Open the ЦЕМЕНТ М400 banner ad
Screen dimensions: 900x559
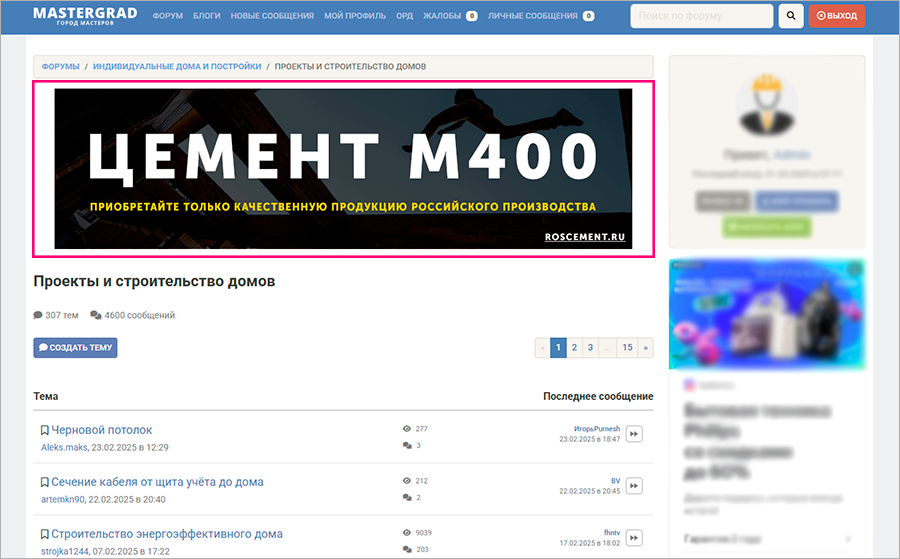pyautogui.click(x=343, y=169)
